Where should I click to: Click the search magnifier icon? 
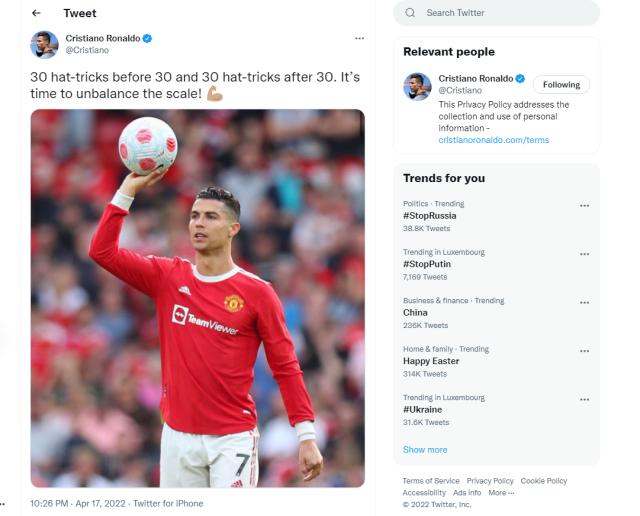tap(410, 13)
